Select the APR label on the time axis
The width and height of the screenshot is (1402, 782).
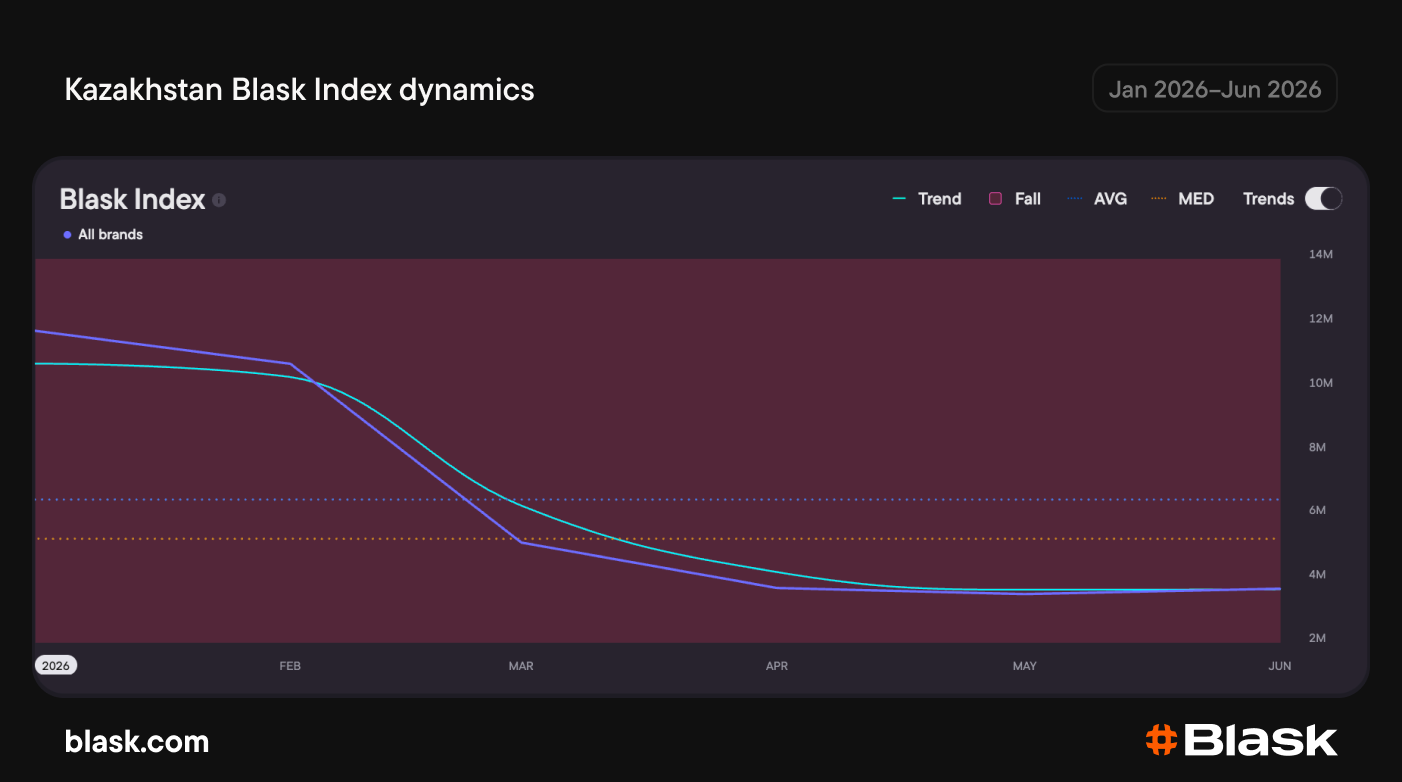pyautogui.click(x=777, y=666)
